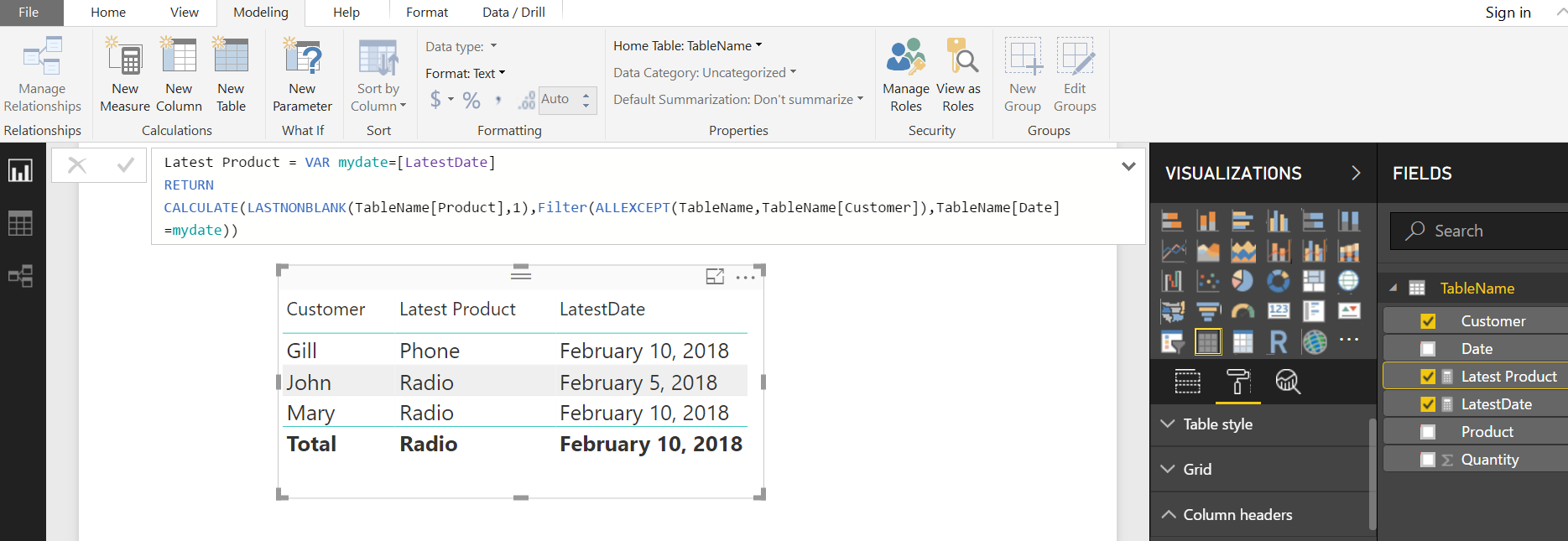Viewport: 1568px width, 541px height.
Task: Check the Quantity field
Action: point(1428,460)
